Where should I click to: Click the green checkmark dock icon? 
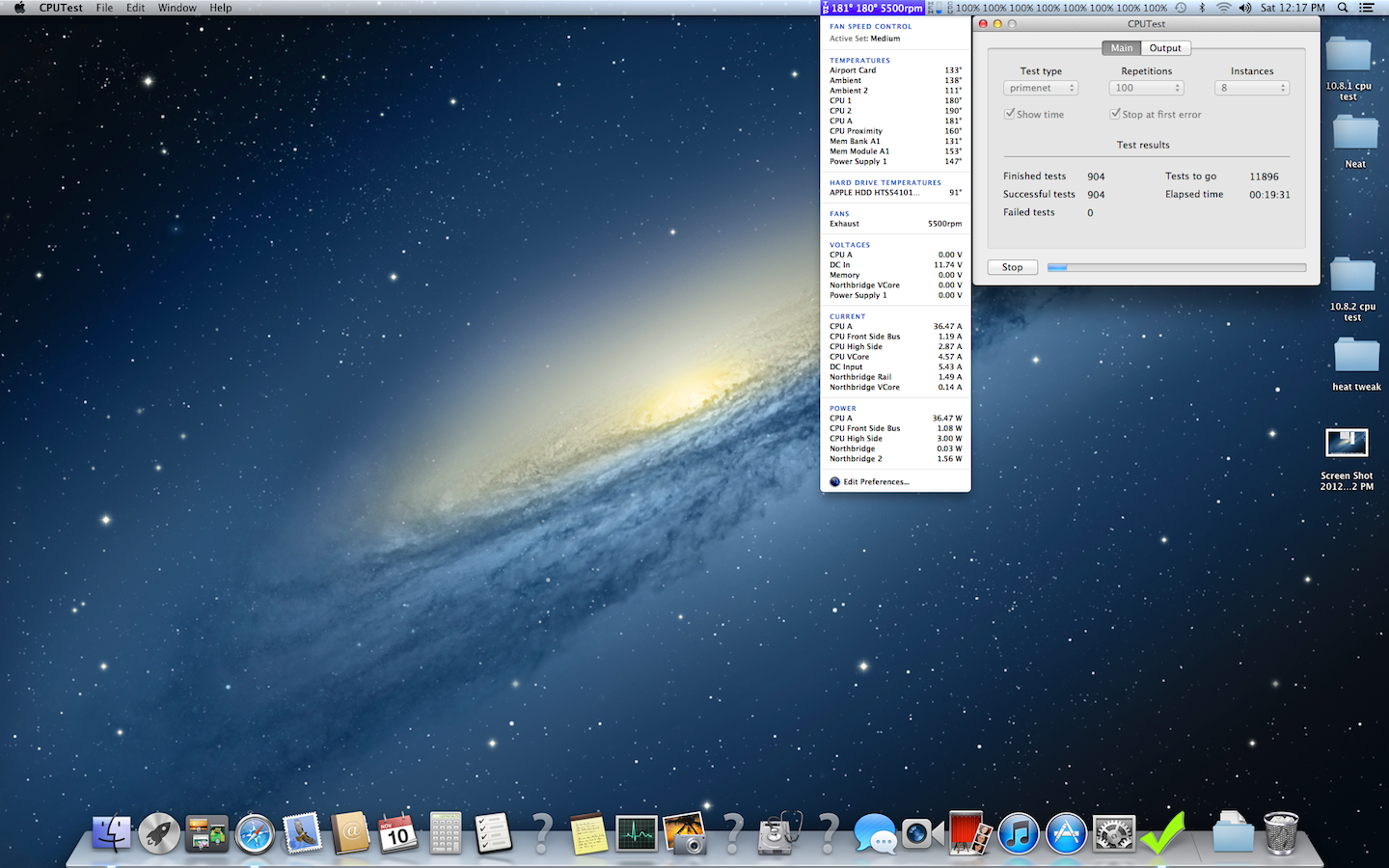point(1162,833)
